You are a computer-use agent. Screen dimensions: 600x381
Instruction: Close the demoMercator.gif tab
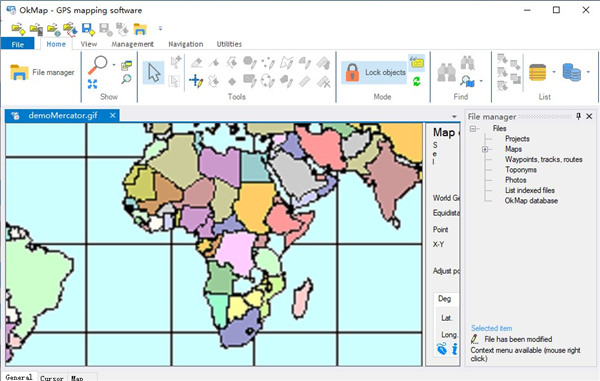112,116
